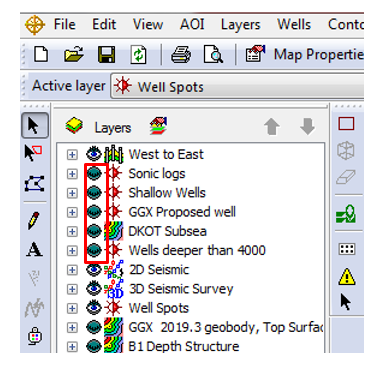Expand the DKOT Subsea layer node
The image size is (378, 365).
72,231
